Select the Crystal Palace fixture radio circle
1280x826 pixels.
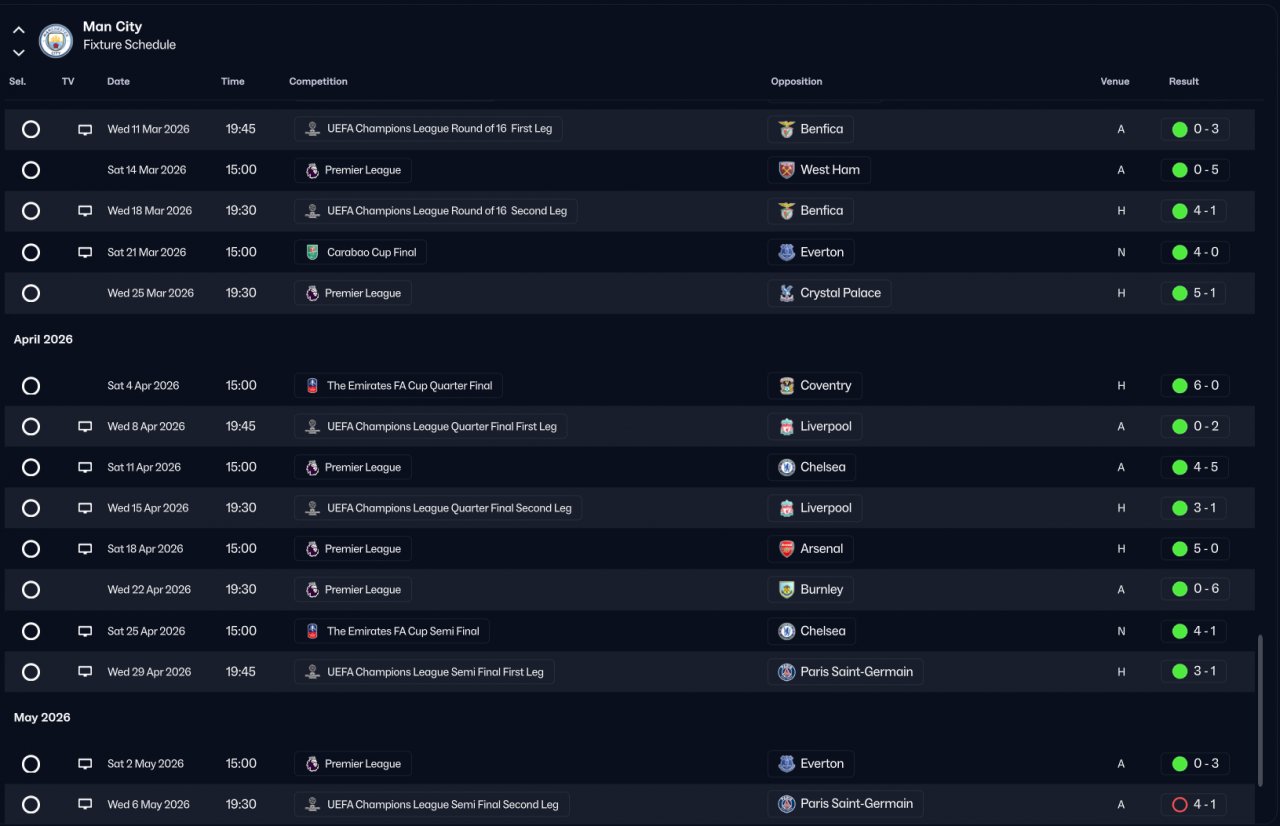pyautogui.click(x=31, y=293)
